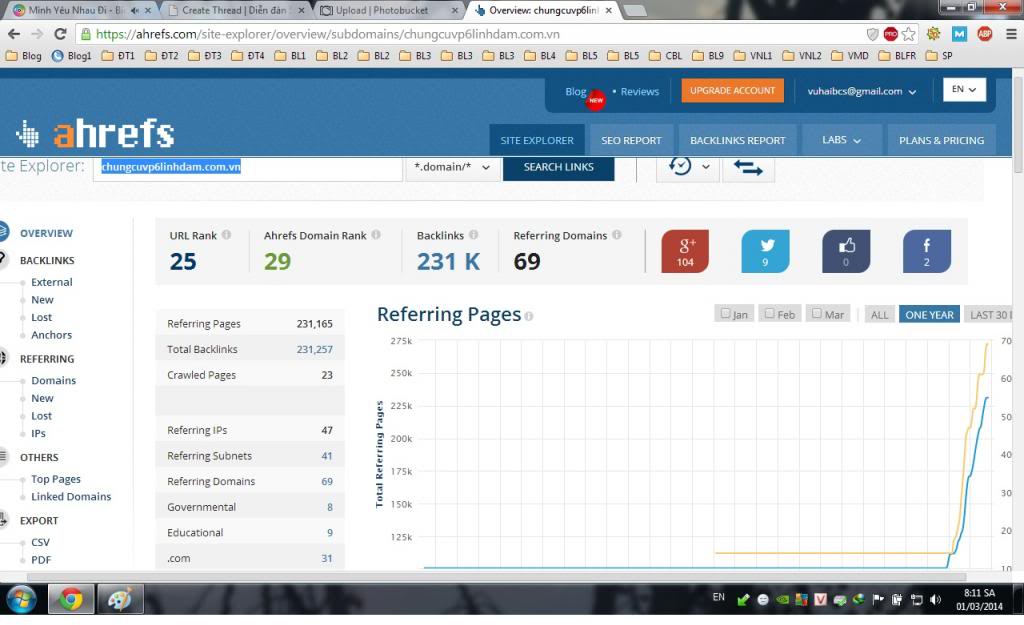Click the SEARCH LINKS button

click(558, 167)
